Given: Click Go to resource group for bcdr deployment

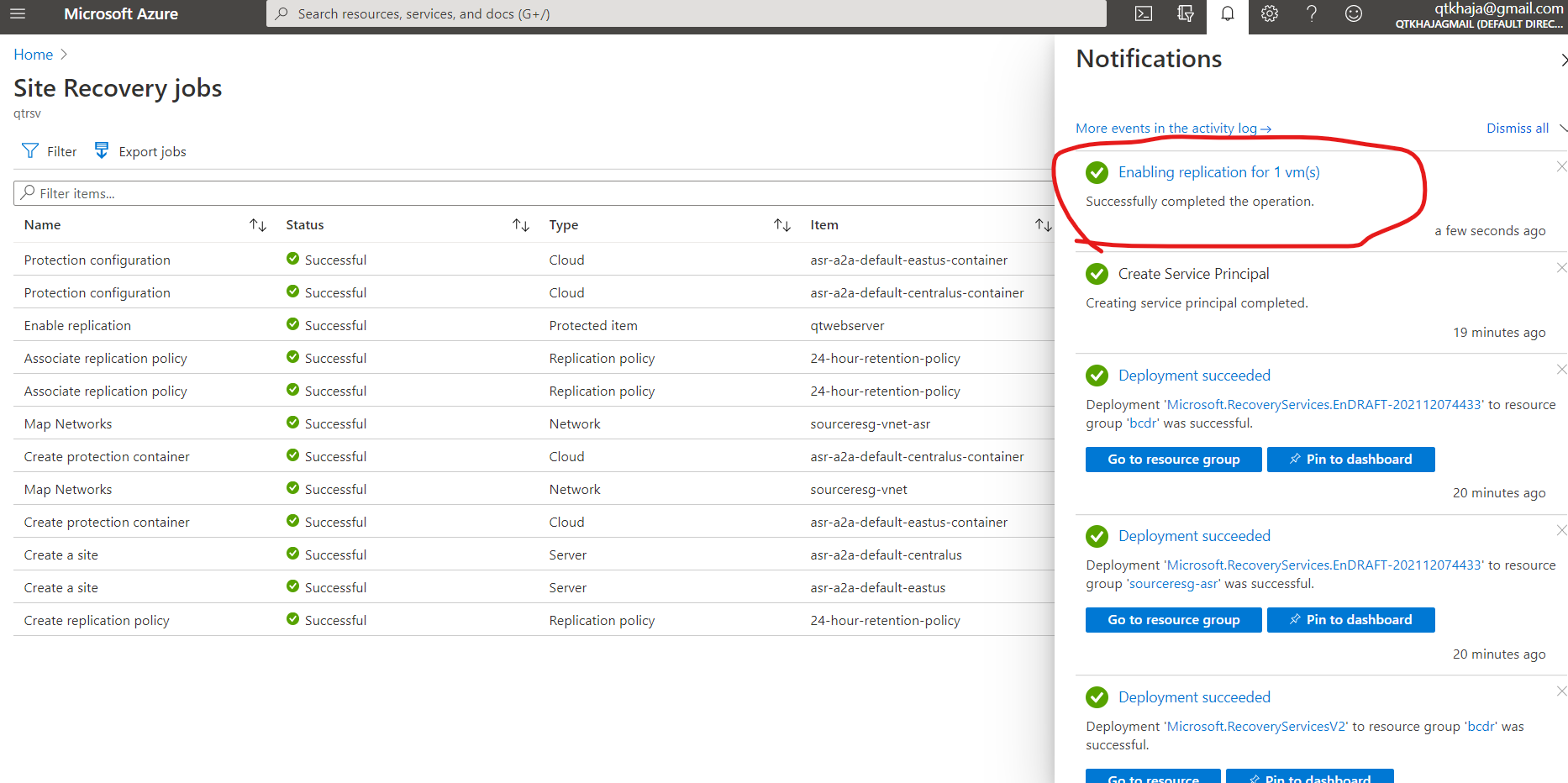Looking at the screenshot, I should tap(1174, 460).
